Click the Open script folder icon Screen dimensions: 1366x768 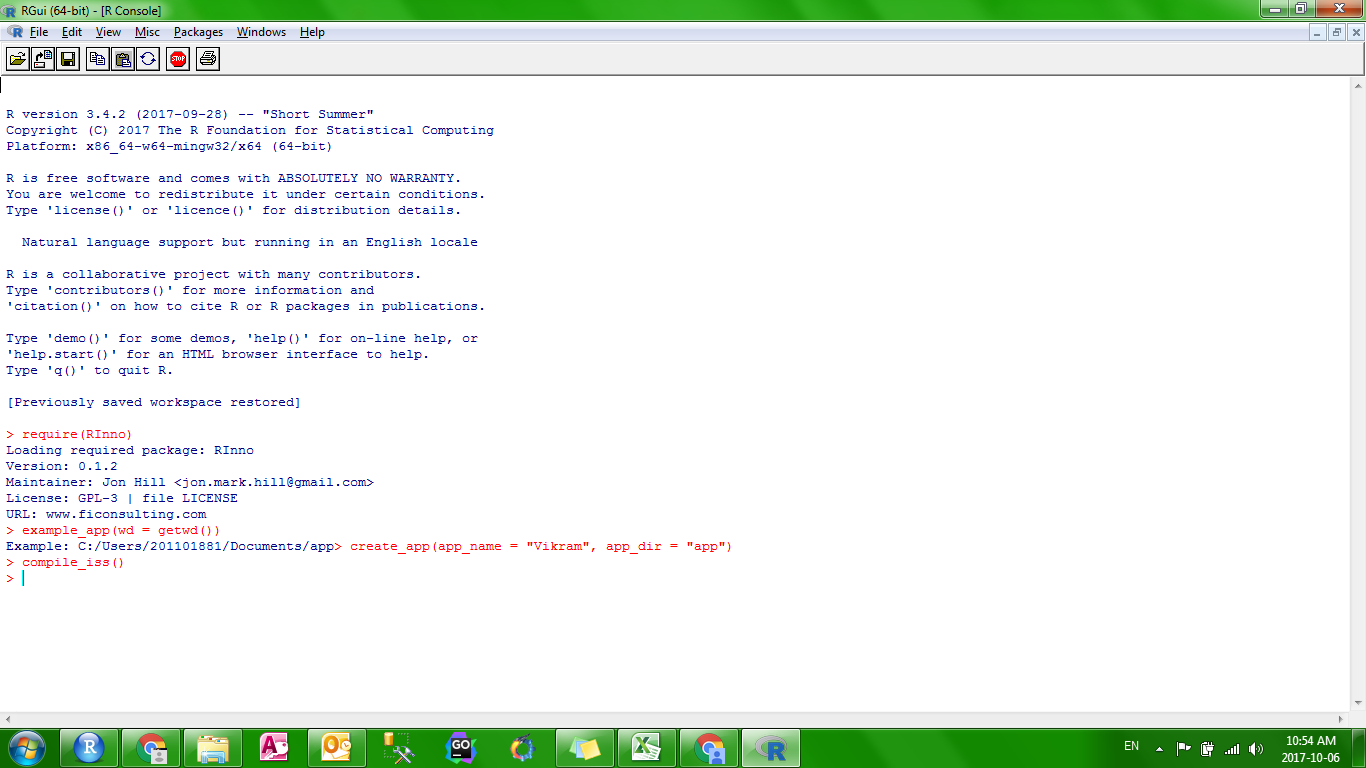(18, 59)
